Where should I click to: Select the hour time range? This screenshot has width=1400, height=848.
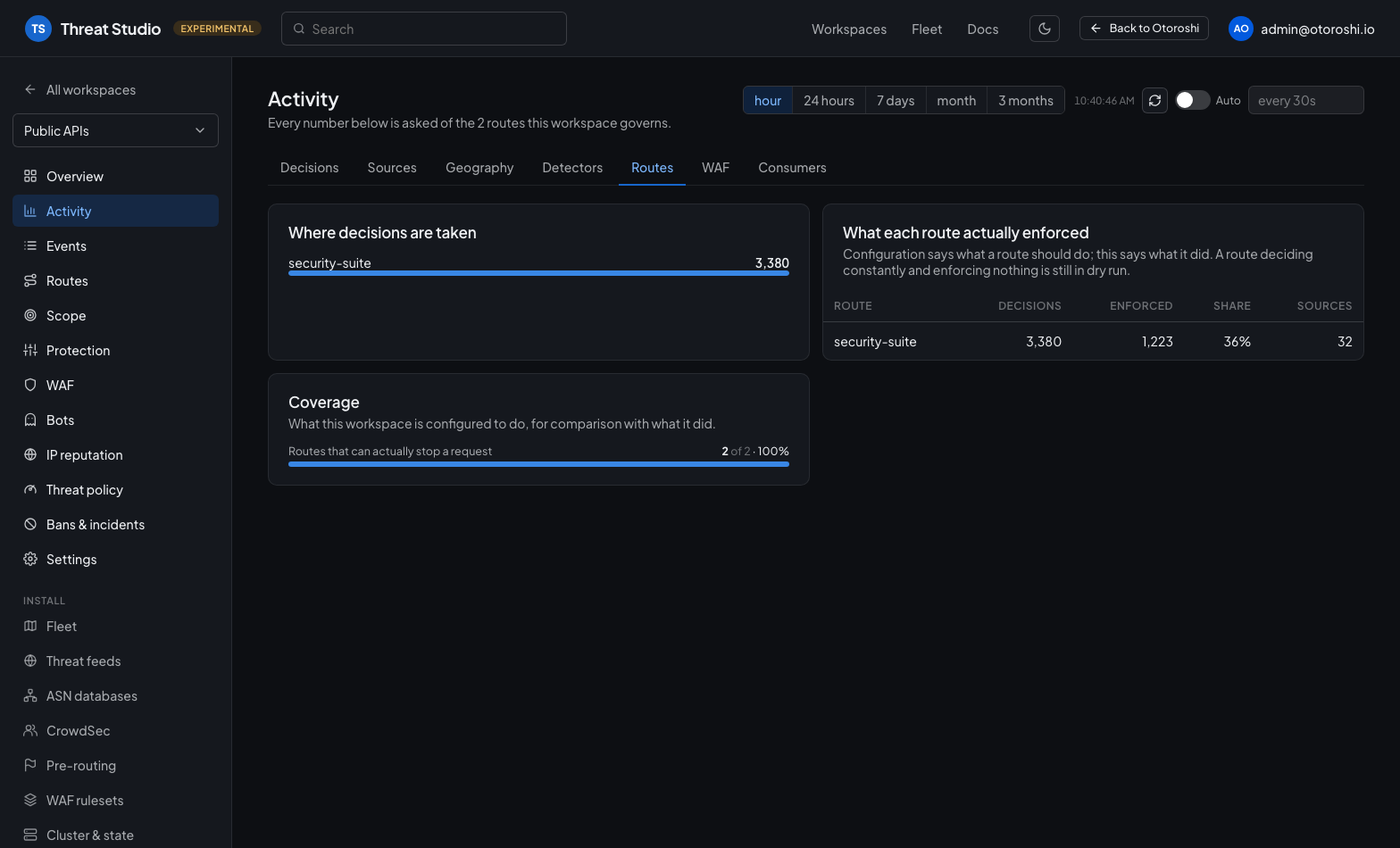point(768,100)
